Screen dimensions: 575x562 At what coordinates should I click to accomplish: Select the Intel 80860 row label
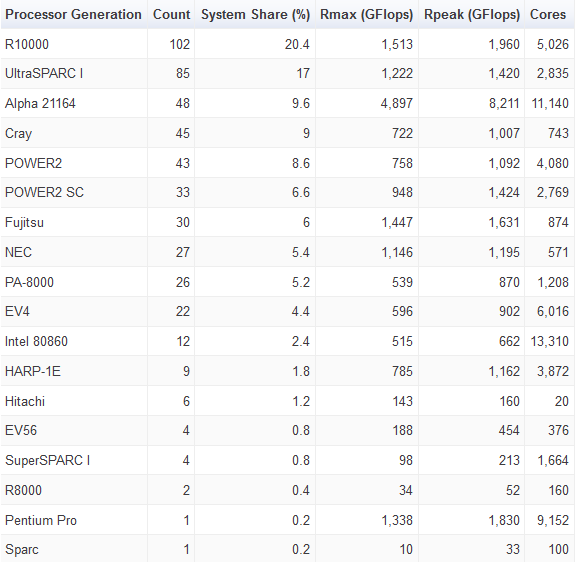coord(36,341)
